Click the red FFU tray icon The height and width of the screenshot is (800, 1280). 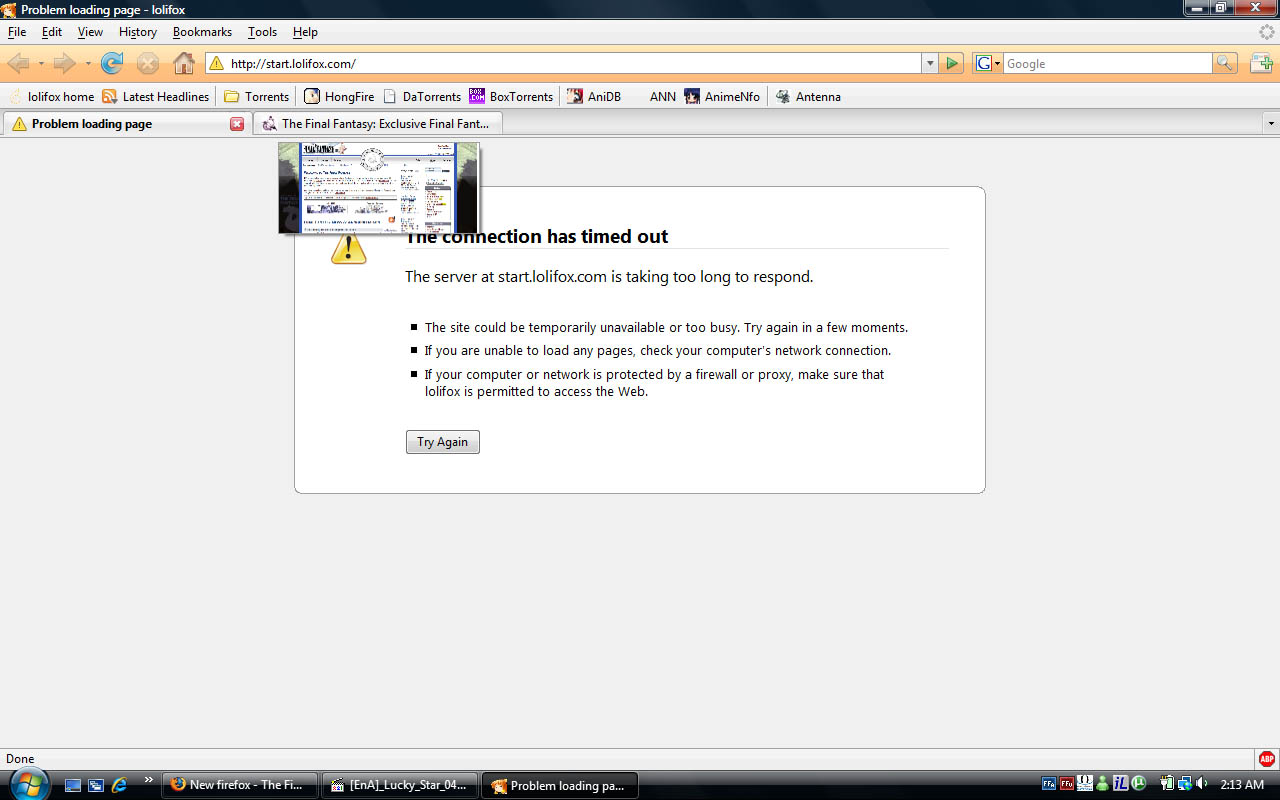(x=1067, y=784)
